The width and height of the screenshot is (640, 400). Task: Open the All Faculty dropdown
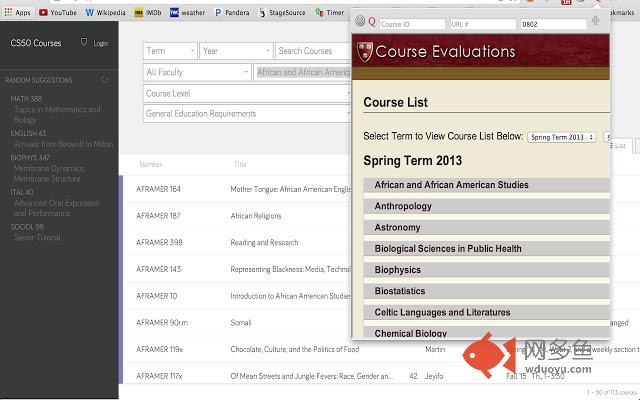[x=197, y=72]
